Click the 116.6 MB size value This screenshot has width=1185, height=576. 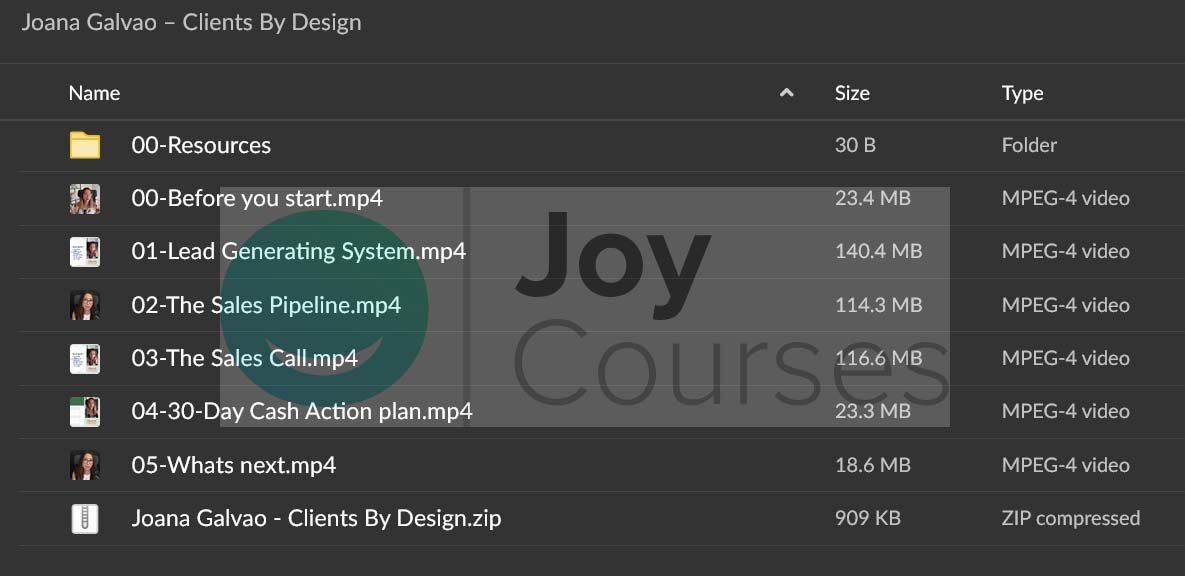pos(878,358)
